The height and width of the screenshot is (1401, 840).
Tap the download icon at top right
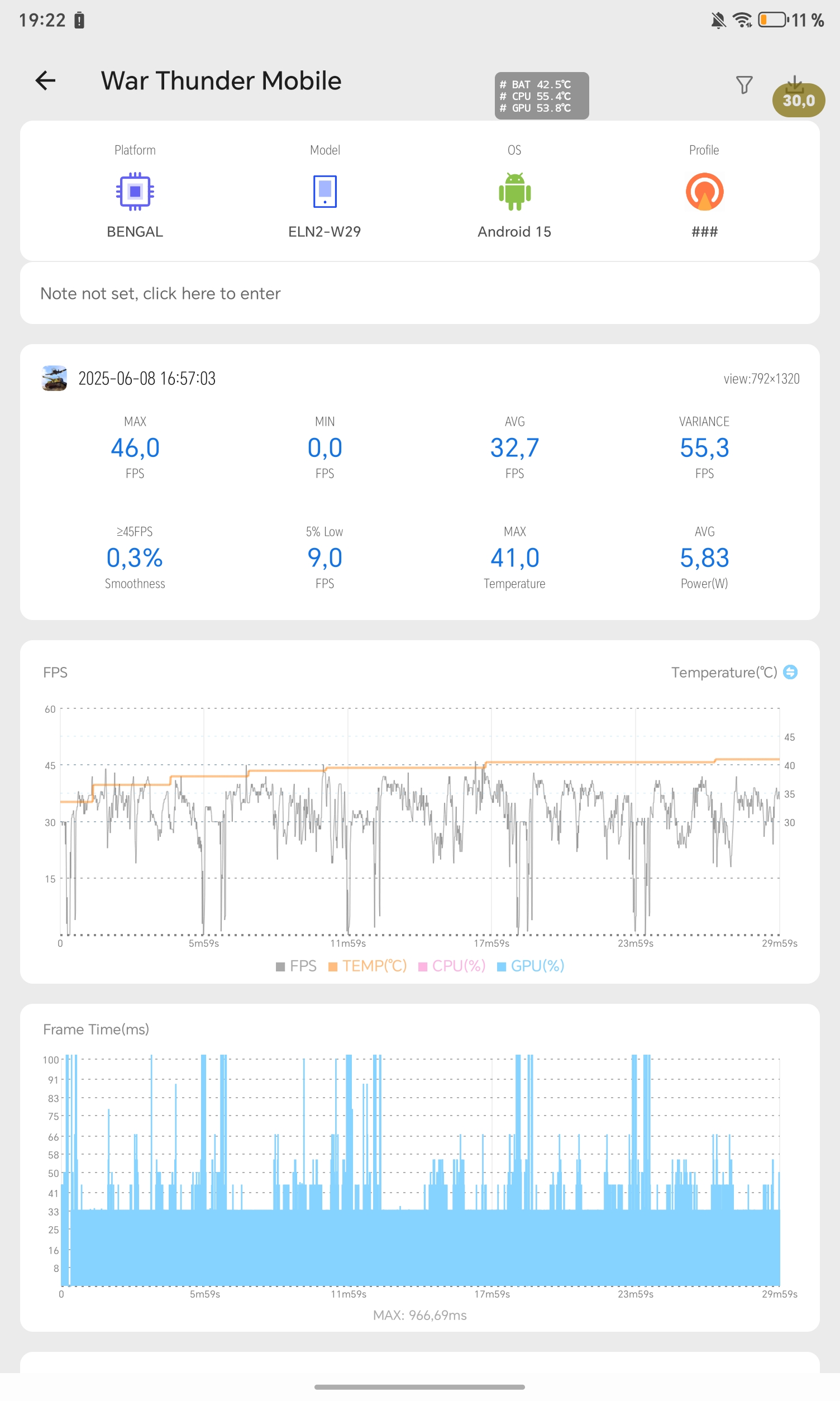[x=795, y=84]
